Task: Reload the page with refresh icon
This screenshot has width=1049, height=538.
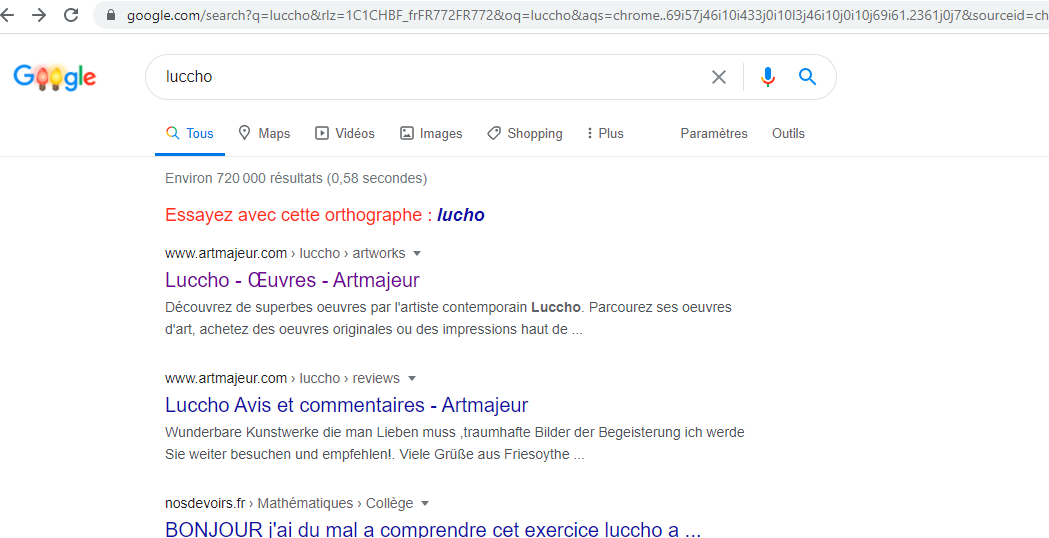Action: click(71, 15)
